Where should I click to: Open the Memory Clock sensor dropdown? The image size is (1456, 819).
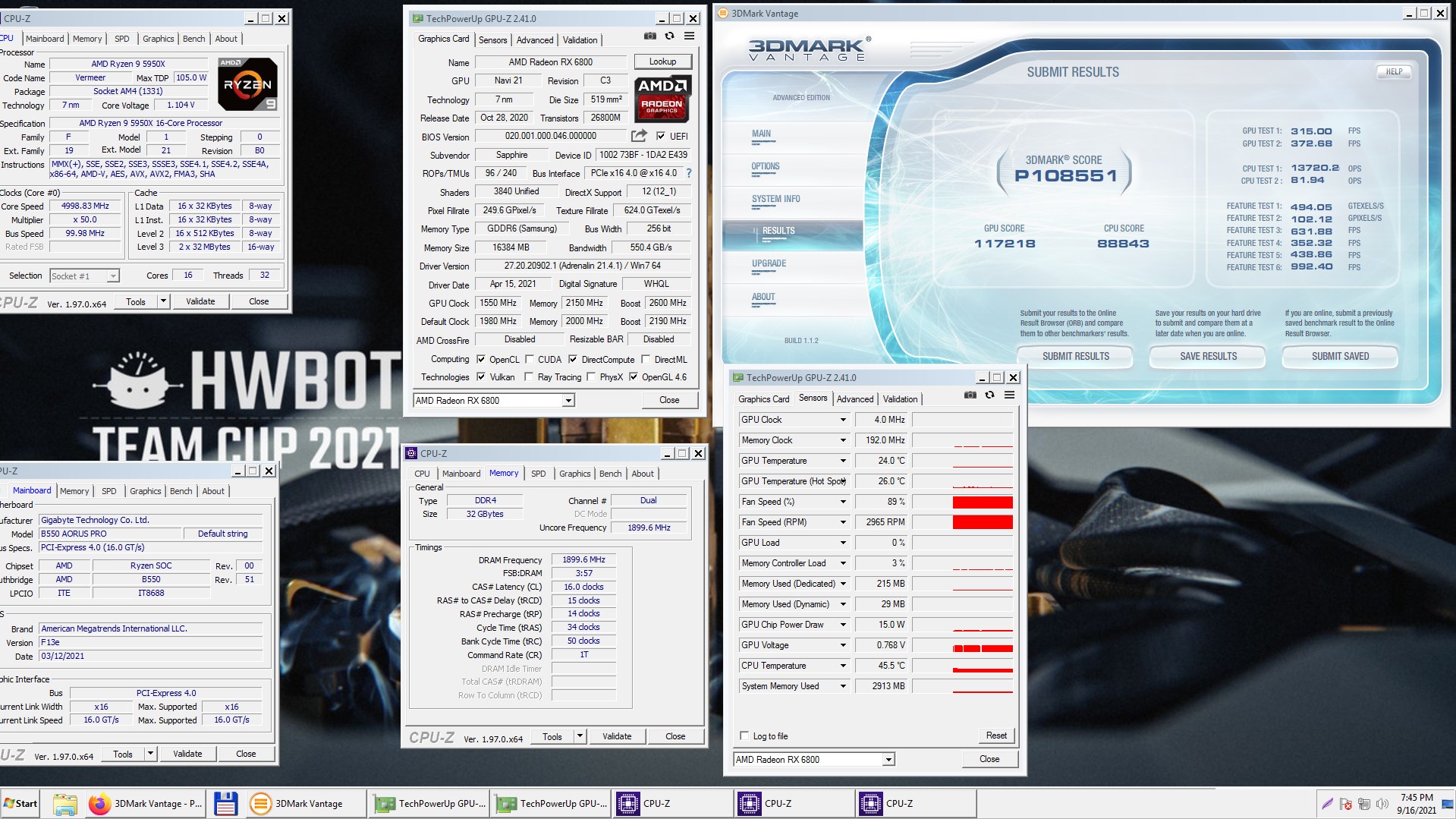(842, 440)
